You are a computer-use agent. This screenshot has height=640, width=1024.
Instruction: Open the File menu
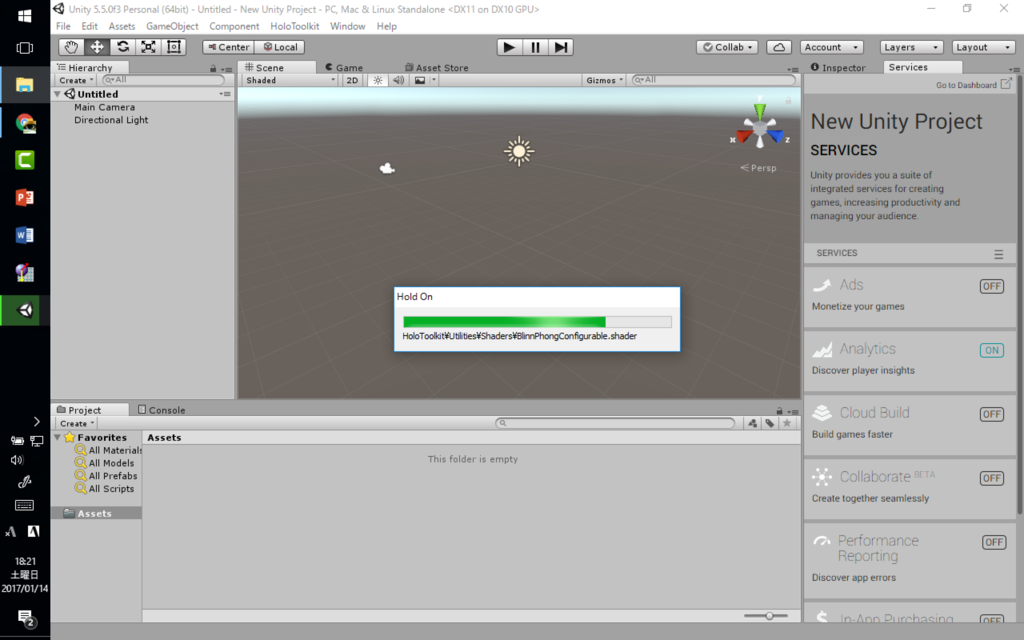click(63, 26)
